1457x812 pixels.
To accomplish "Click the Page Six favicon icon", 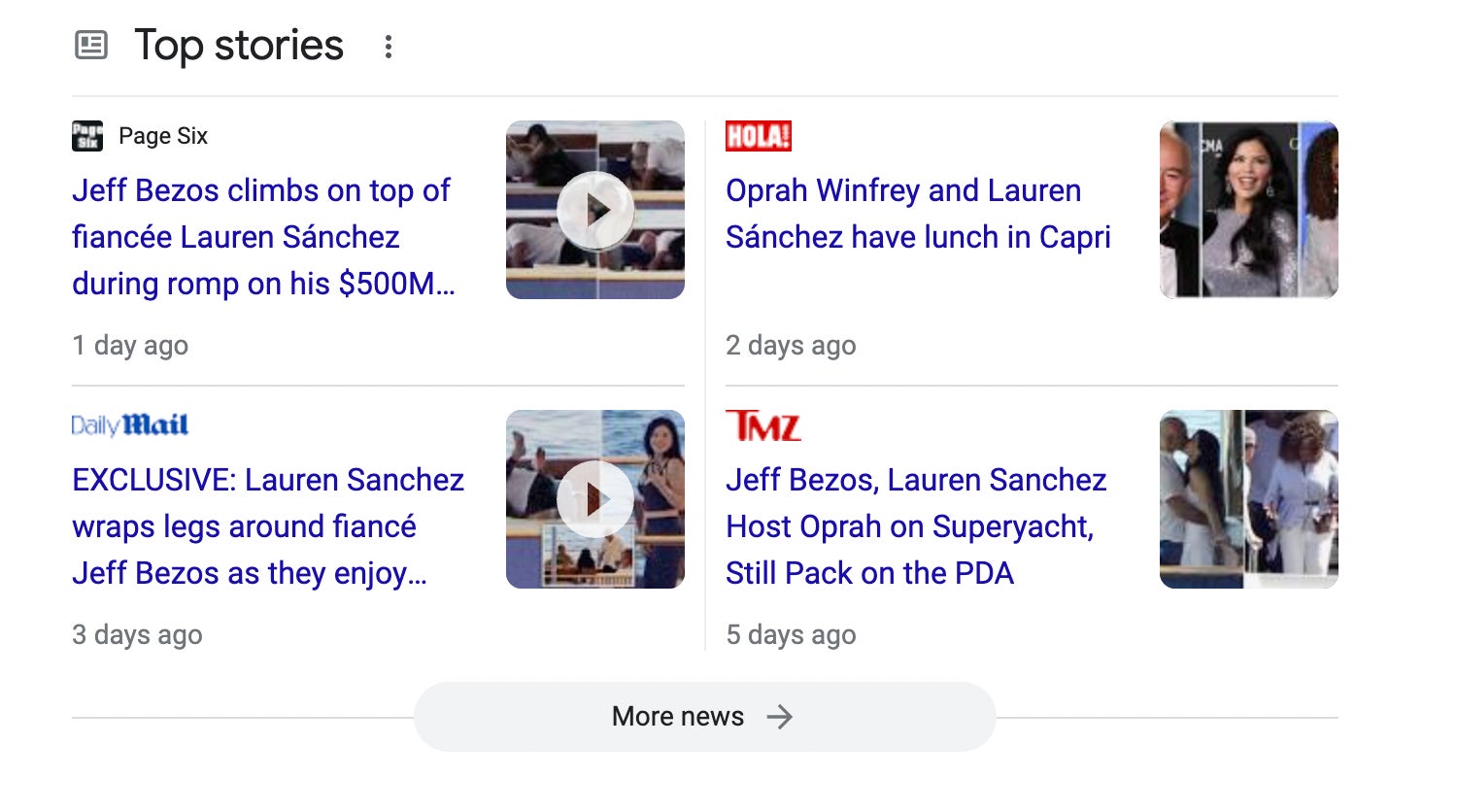I will point(87,136).
